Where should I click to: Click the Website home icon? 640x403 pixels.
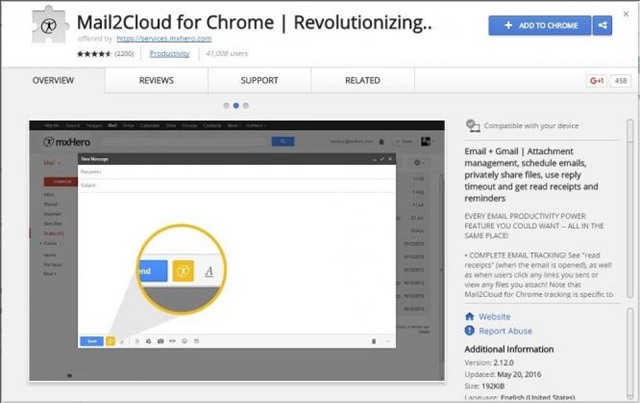[471, 316]
